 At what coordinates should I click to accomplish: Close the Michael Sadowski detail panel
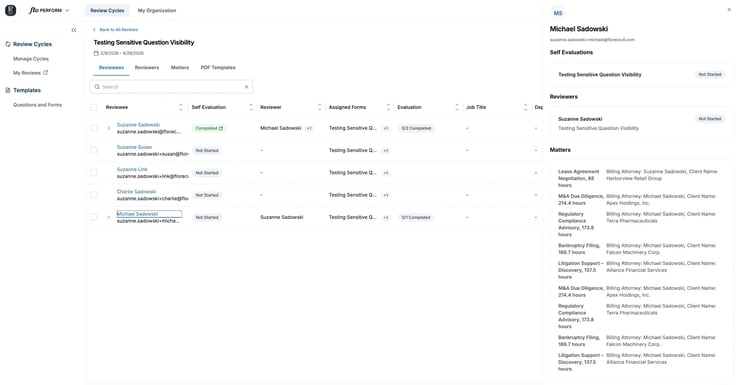(729, 9)
